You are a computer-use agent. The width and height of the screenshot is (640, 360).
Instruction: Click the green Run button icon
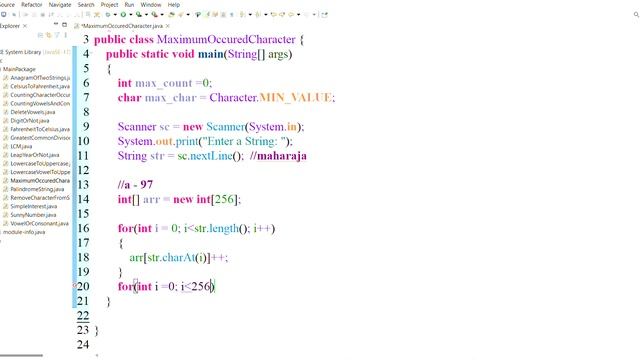click(x=123, y=14)
